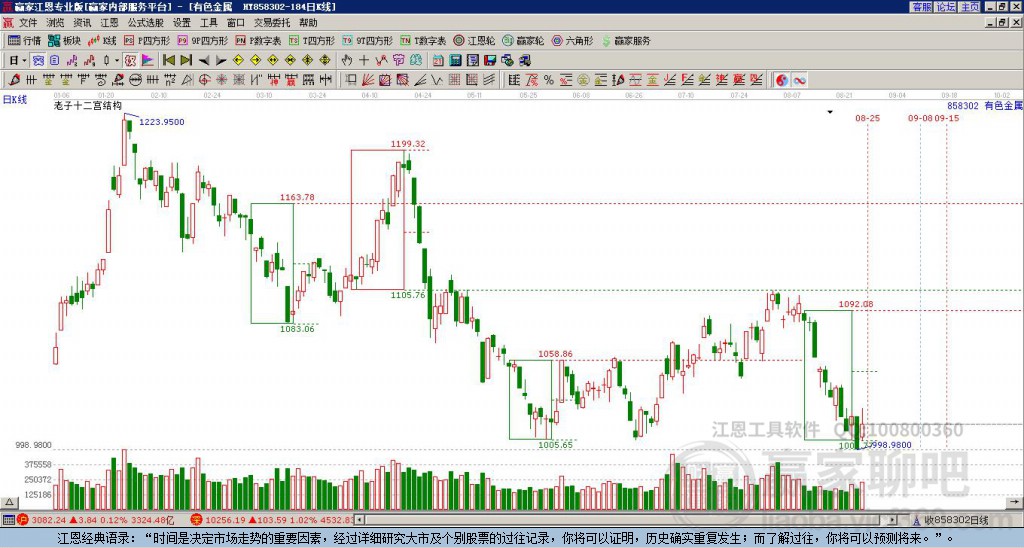Screen dimensions: 1024x548
Task: Move chart left with black left arrow
Action: (x=204, y=61)
